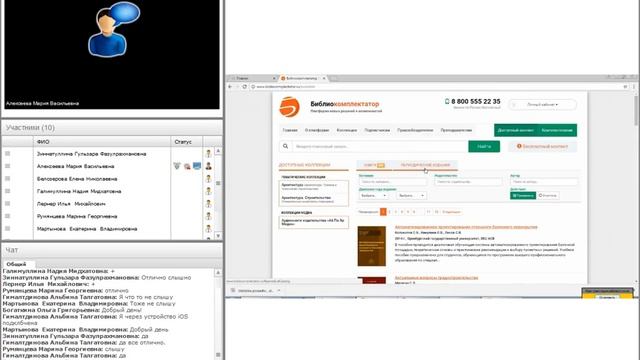Click participant icon beside Белозерова Елена Николаевна
Screen dimensions: 640x360
click(x=209, y=178)
